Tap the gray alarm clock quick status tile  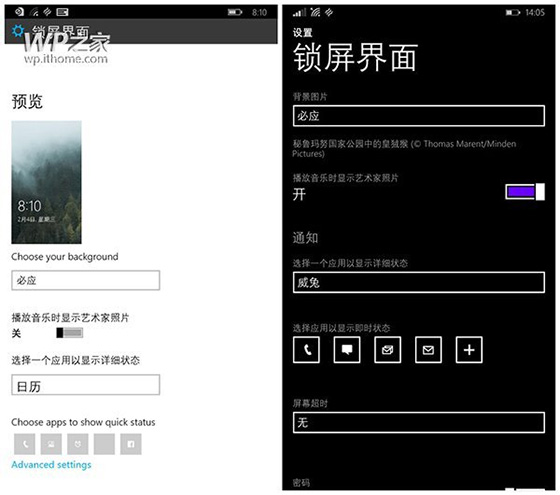[78, 444]
